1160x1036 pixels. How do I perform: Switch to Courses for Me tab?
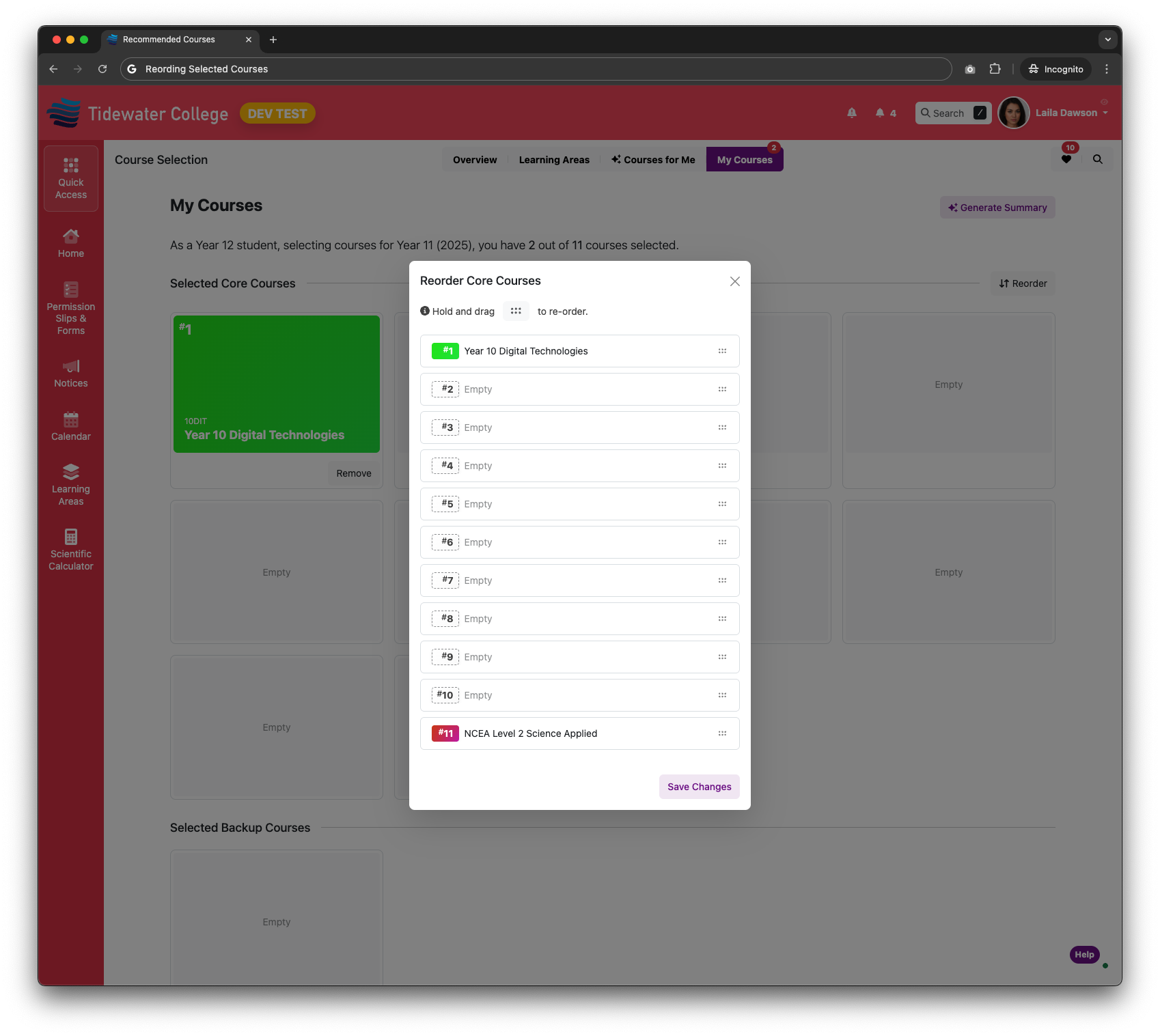point(653,160)
